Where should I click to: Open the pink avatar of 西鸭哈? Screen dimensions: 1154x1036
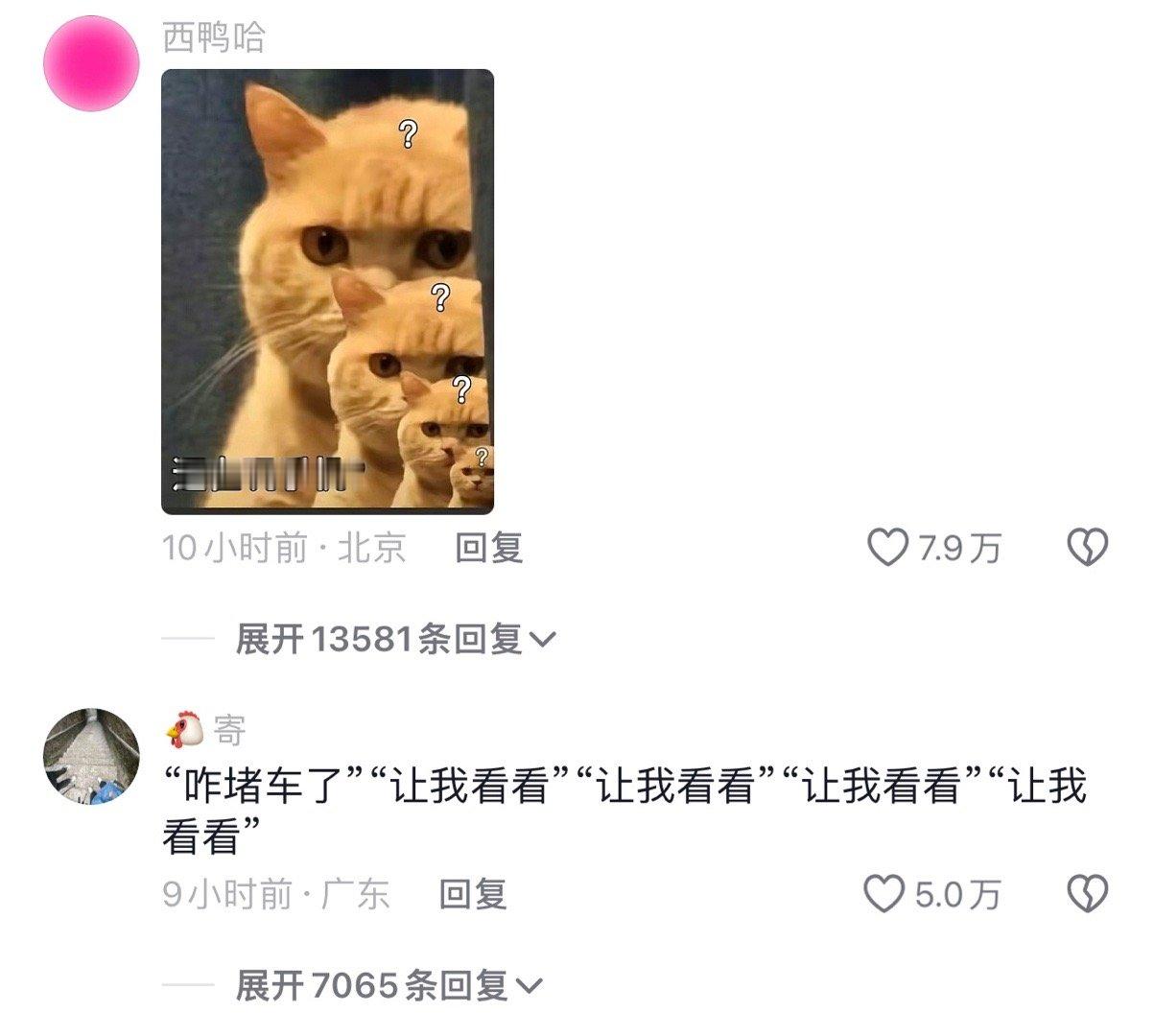[x=92, y=64]
